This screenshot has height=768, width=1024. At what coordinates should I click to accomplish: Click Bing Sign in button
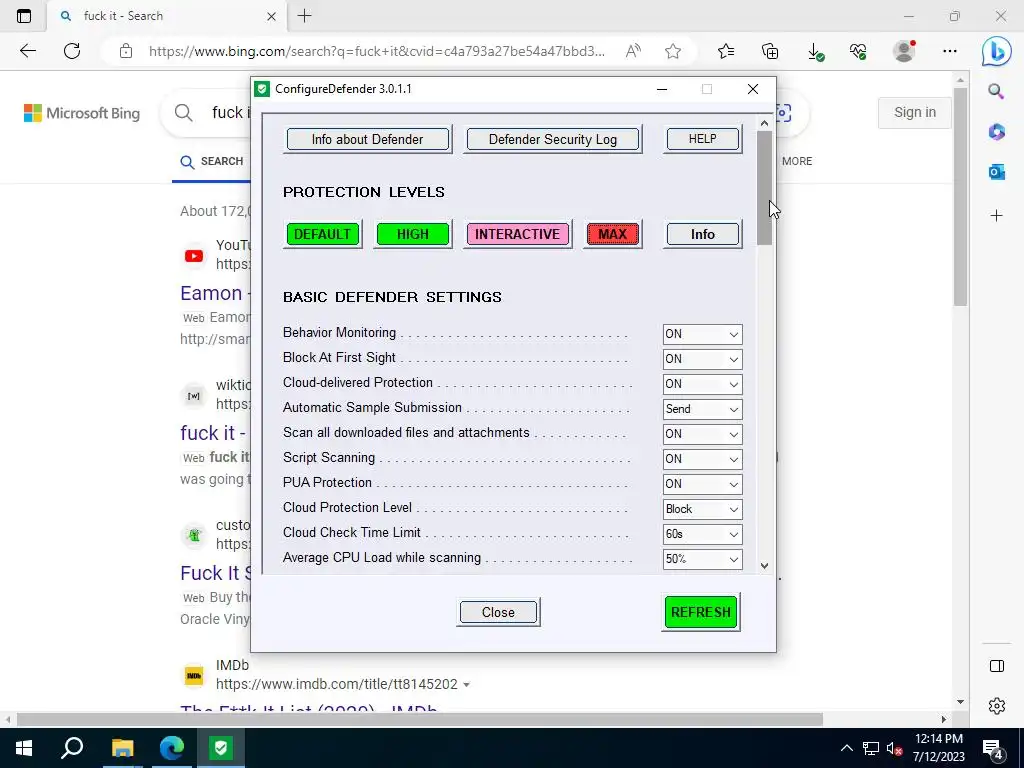[x=914, y=112]
